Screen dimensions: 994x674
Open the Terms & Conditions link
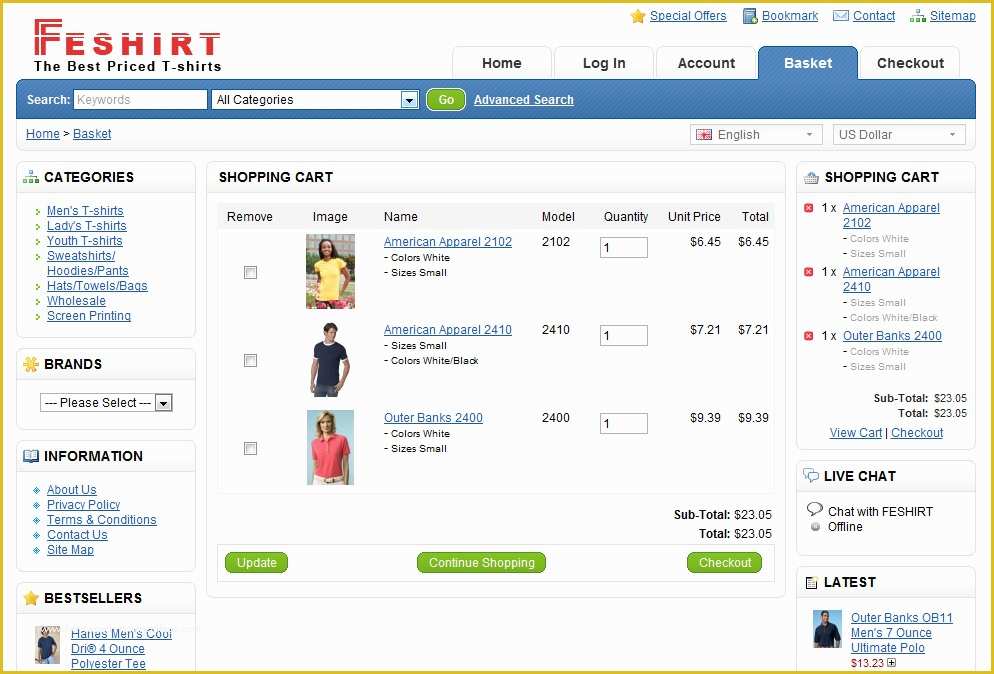[101, 520]
